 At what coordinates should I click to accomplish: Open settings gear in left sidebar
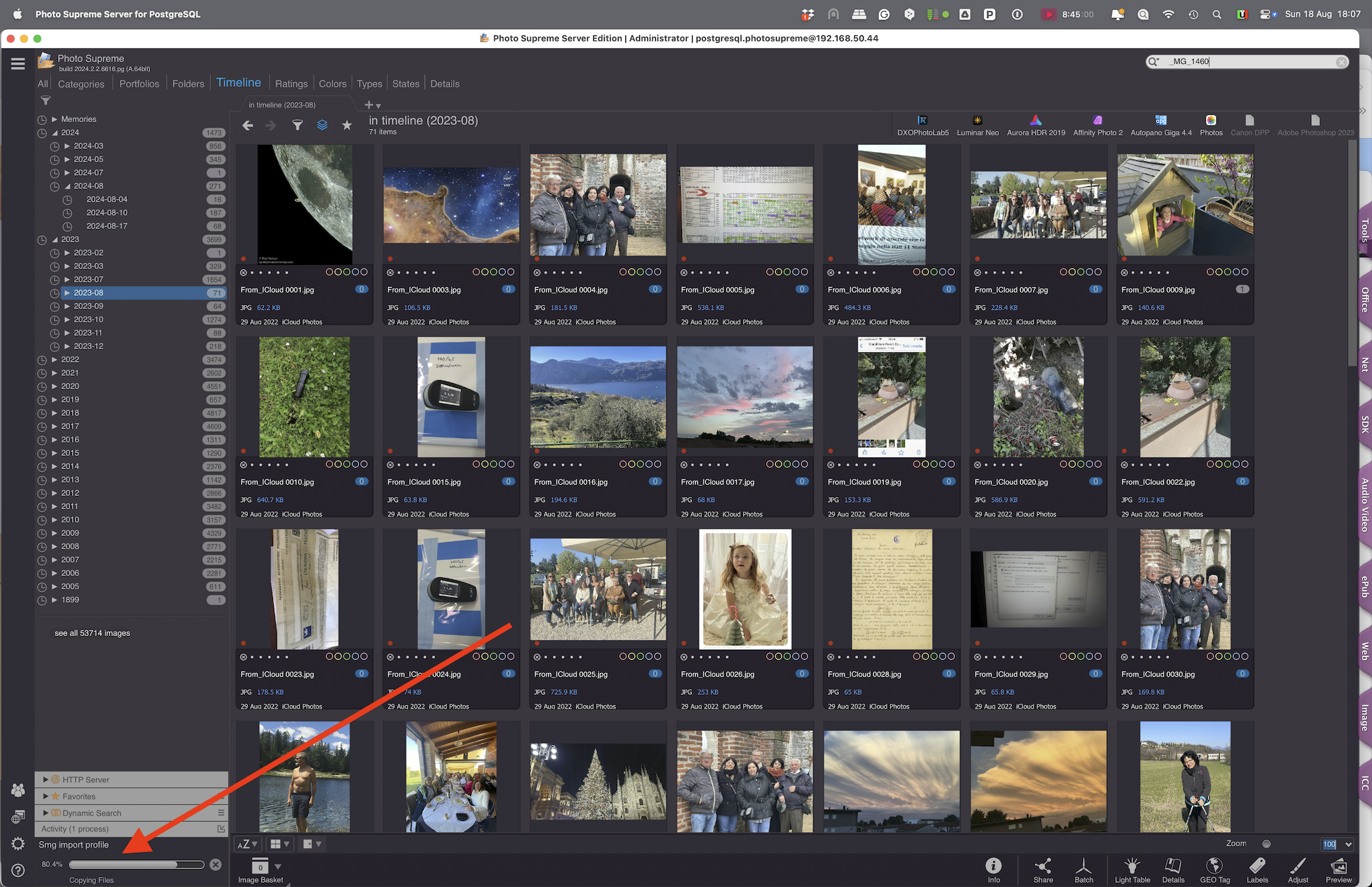18,844
